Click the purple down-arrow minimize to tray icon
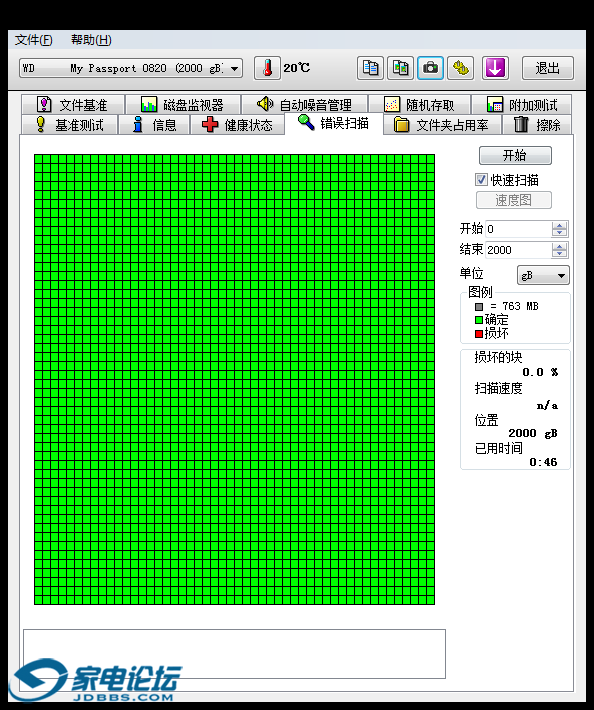Screen dimensions: 594x710 (495, 68)
